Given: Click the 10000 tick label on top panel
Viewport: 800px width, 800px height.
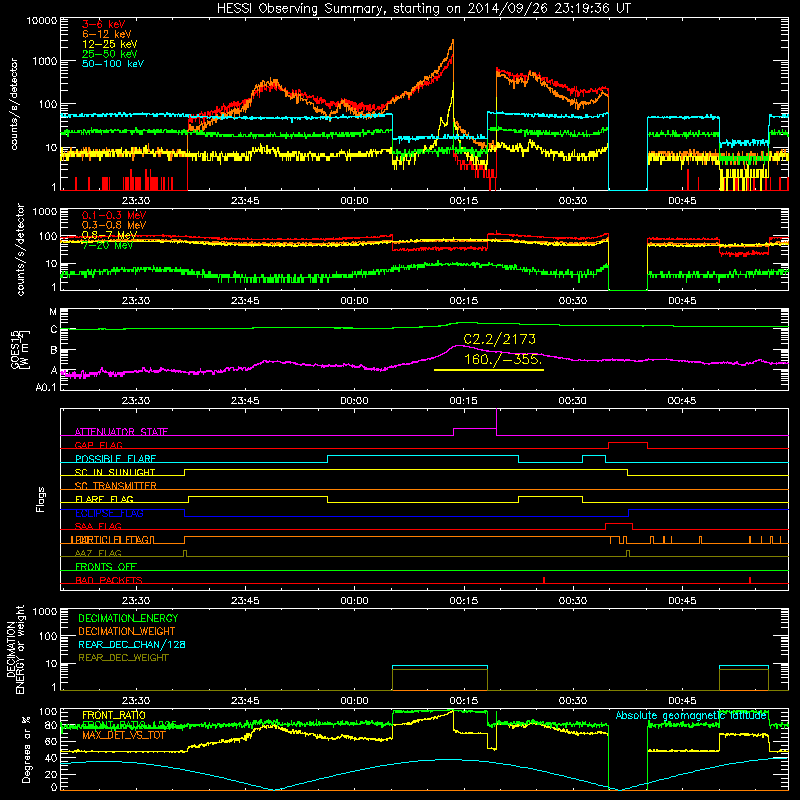Looking at the screenshot, I should click(x=41, y=20).
